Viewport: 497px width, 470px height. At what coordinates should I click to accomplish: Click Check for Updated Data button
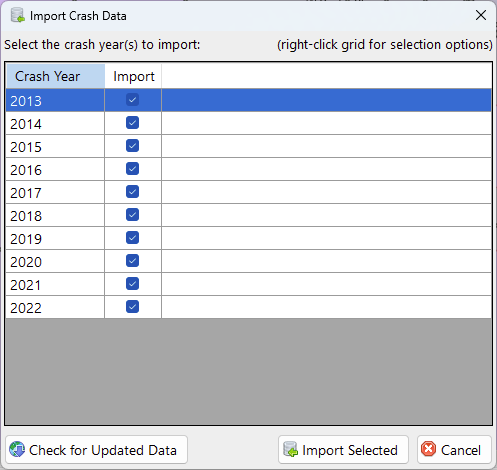pos(96,449)
